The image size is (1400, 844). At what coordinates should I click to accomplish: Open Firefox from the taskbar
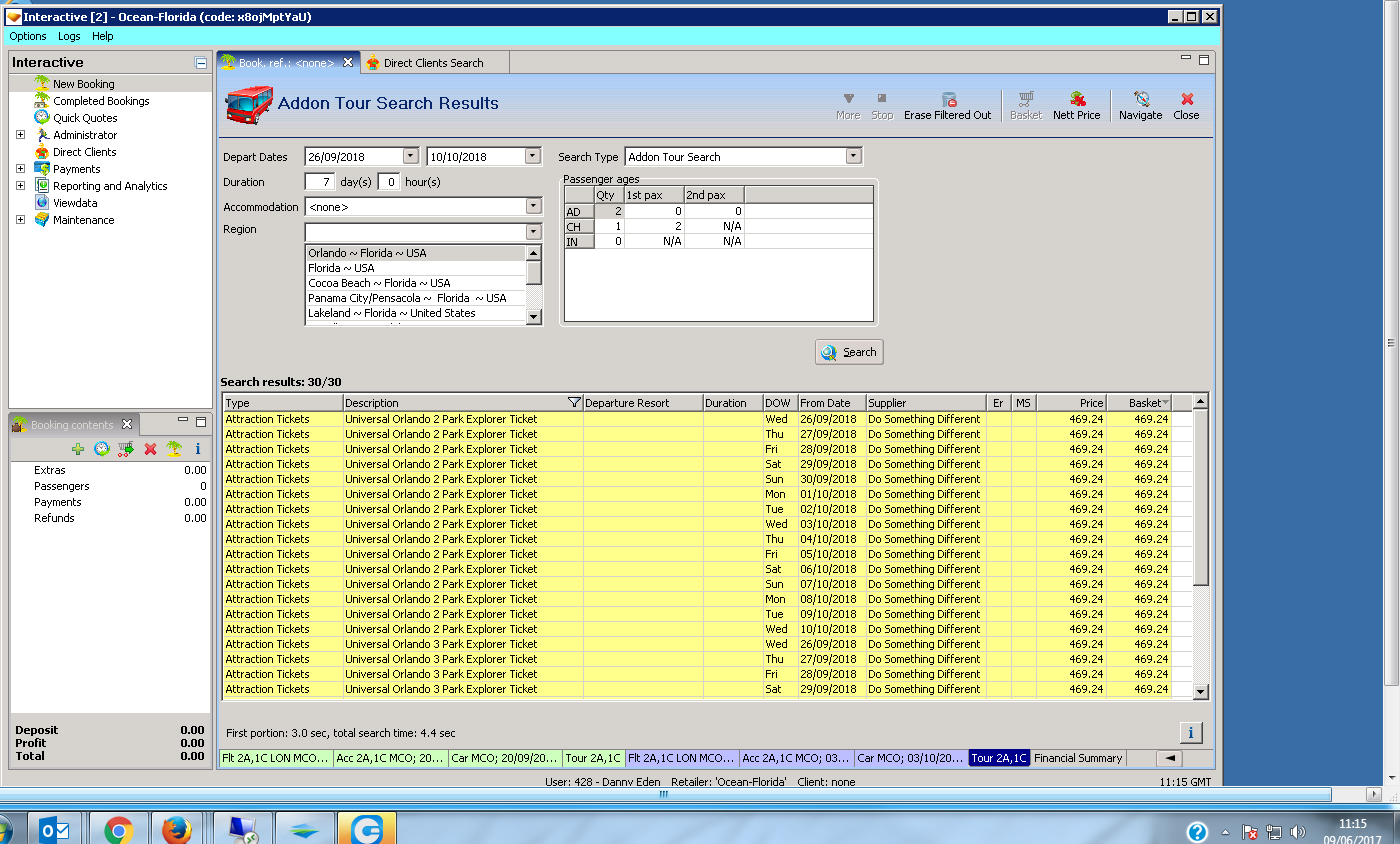(176, 829)
